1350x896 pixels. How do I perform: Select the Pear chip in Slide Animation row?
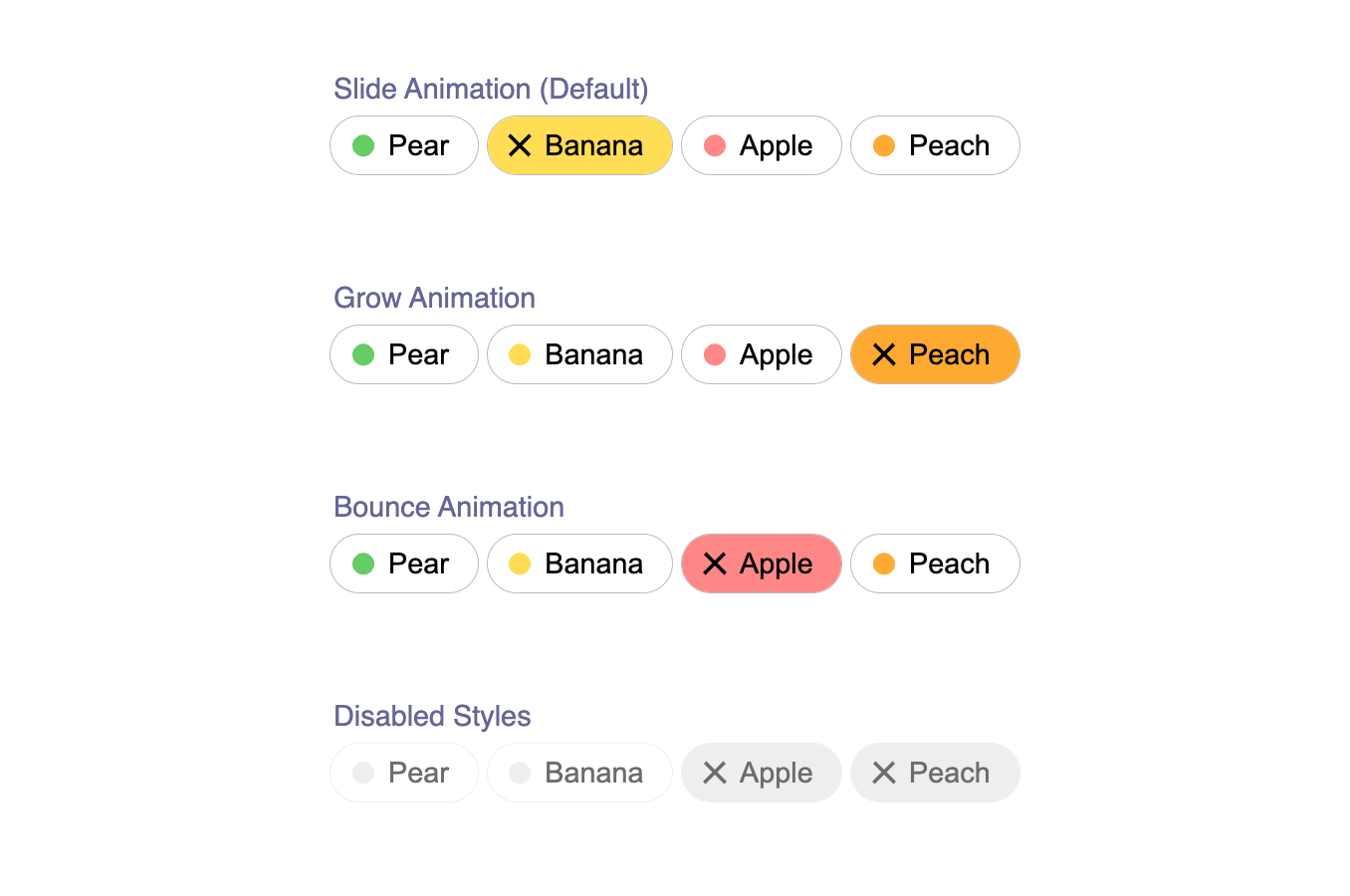403,145
